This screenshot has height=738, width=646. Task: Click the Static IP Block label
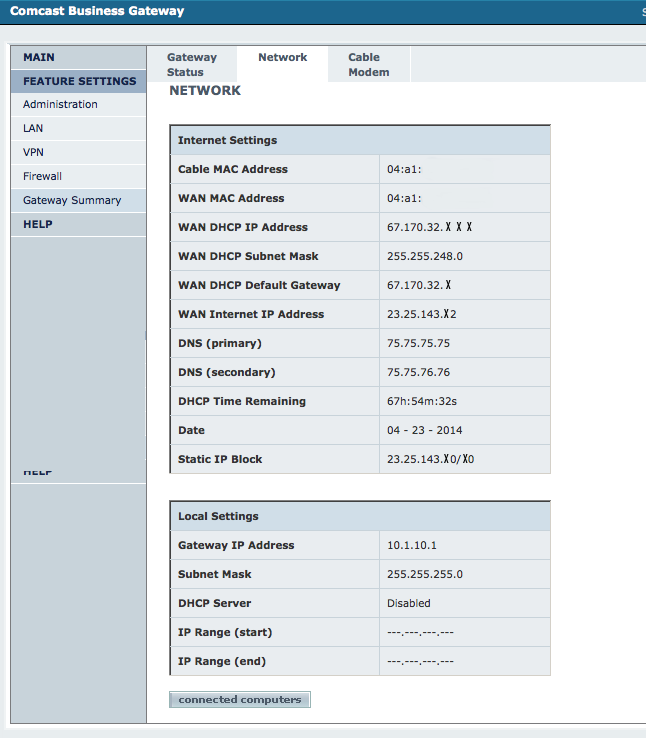coord(220,459)
